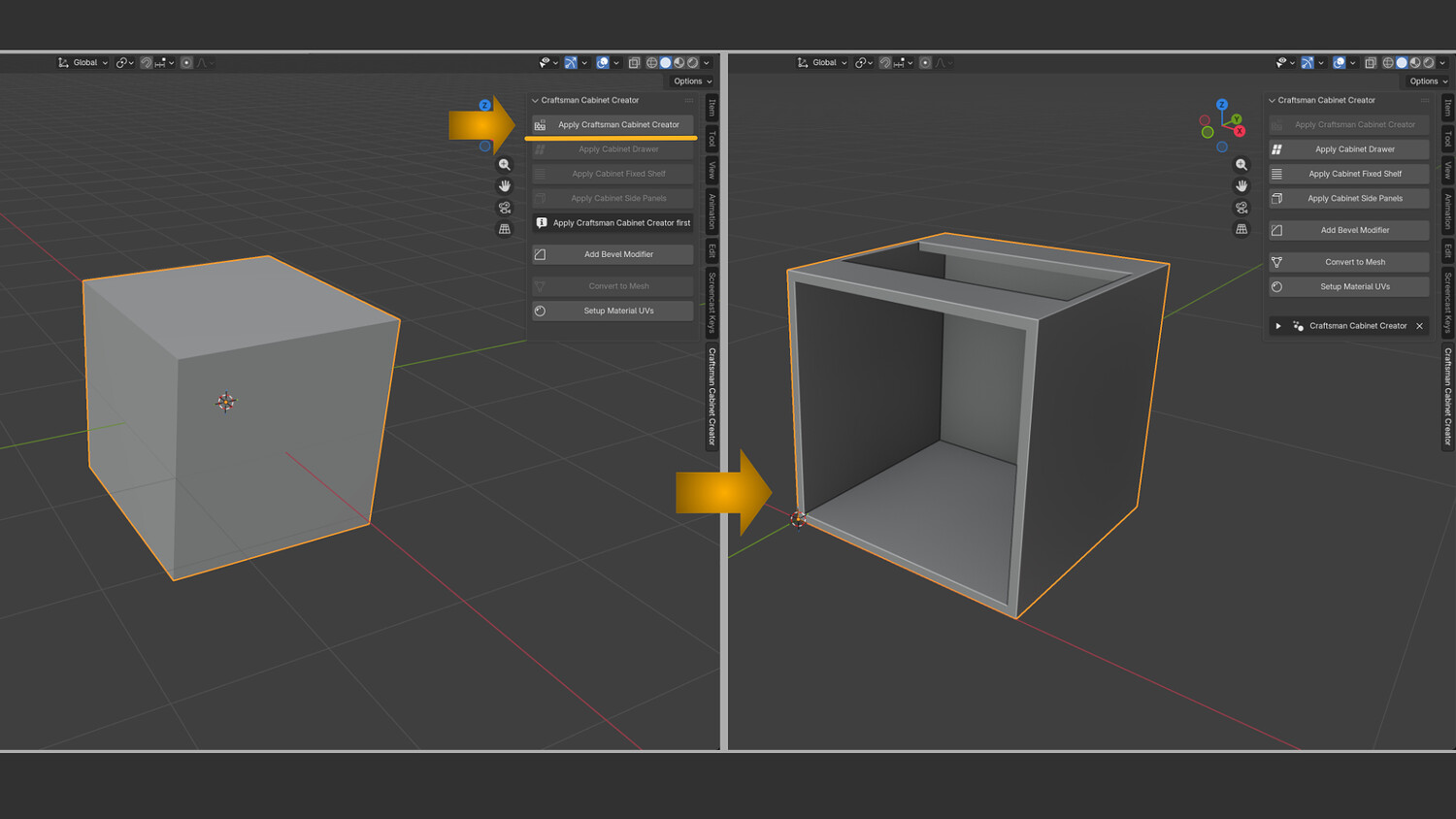Select material preview shading in right viewport header
The width and height of the screenshot is (1456, 819).
[x=1415, y=63]
